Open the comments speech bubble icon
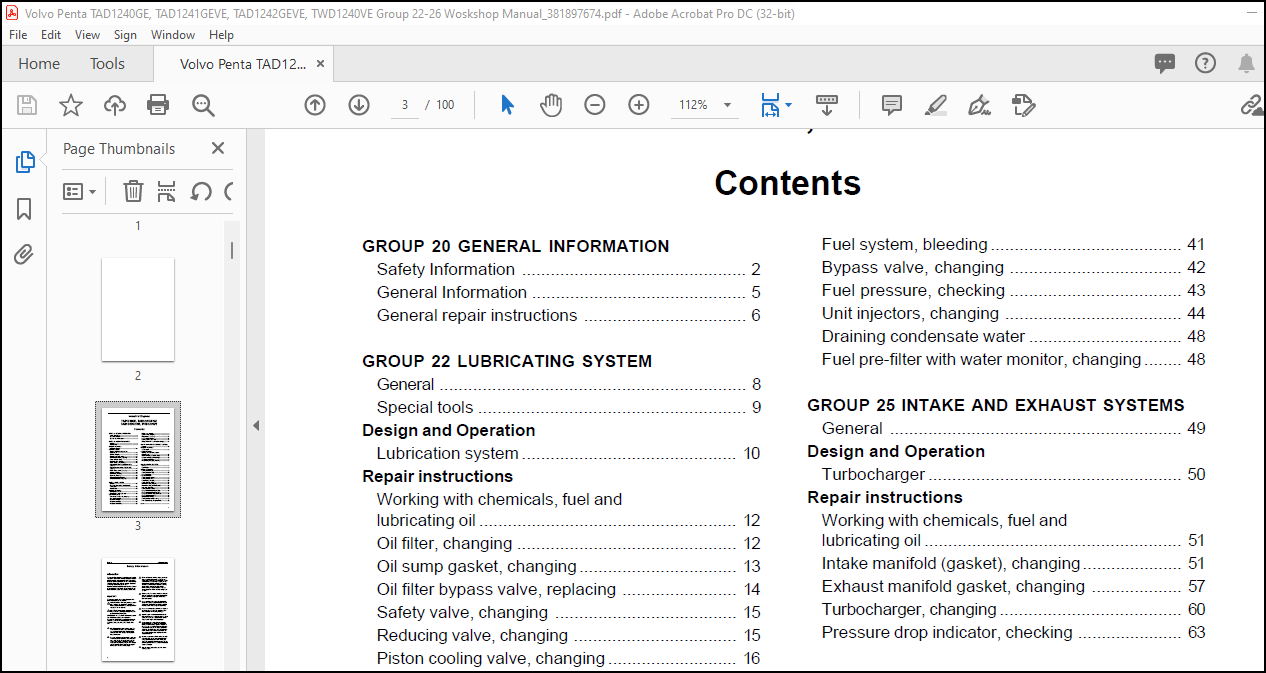This screenshot has width=1266, height=673. 1165,63
